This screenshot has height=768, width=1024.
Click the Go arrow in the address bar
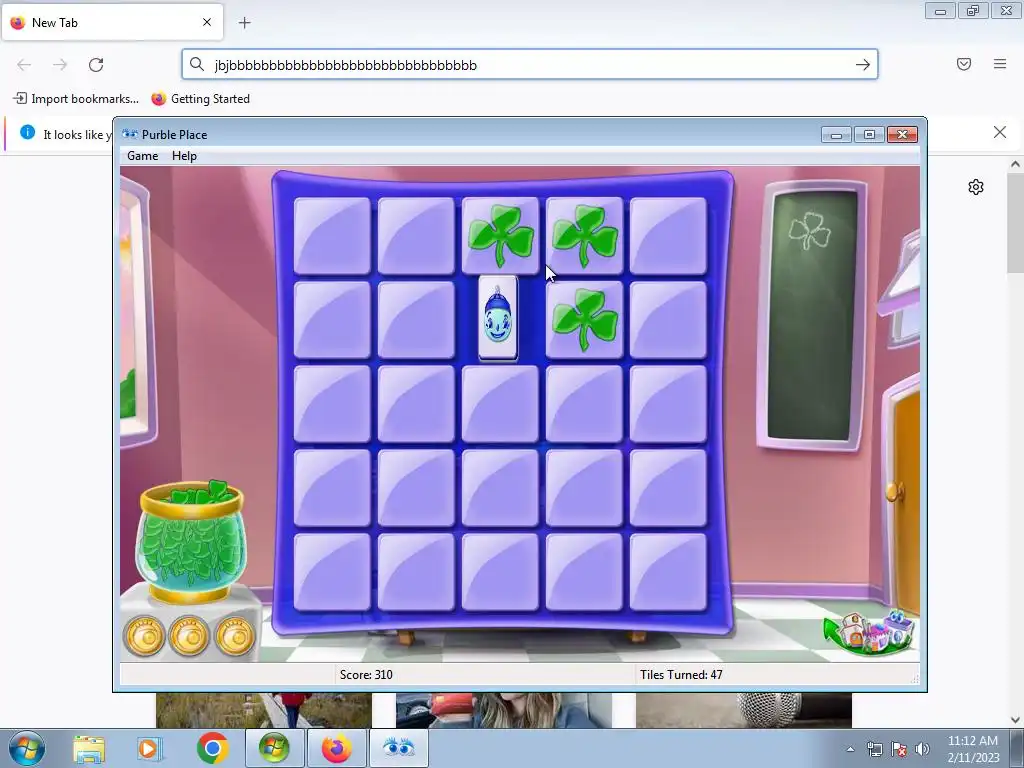pos(863,65)
